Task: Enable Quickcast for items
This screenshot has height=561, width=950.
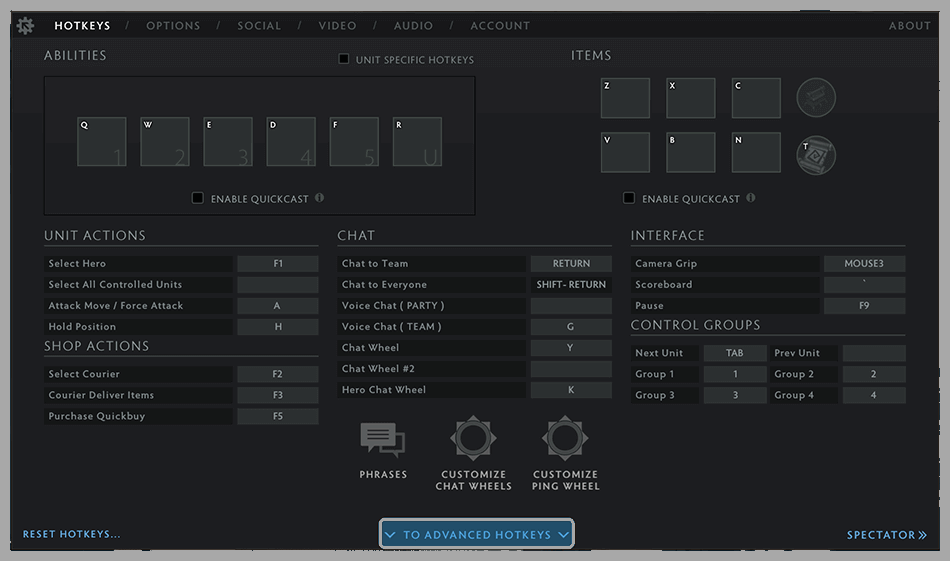Action: [x=629, y=198]
